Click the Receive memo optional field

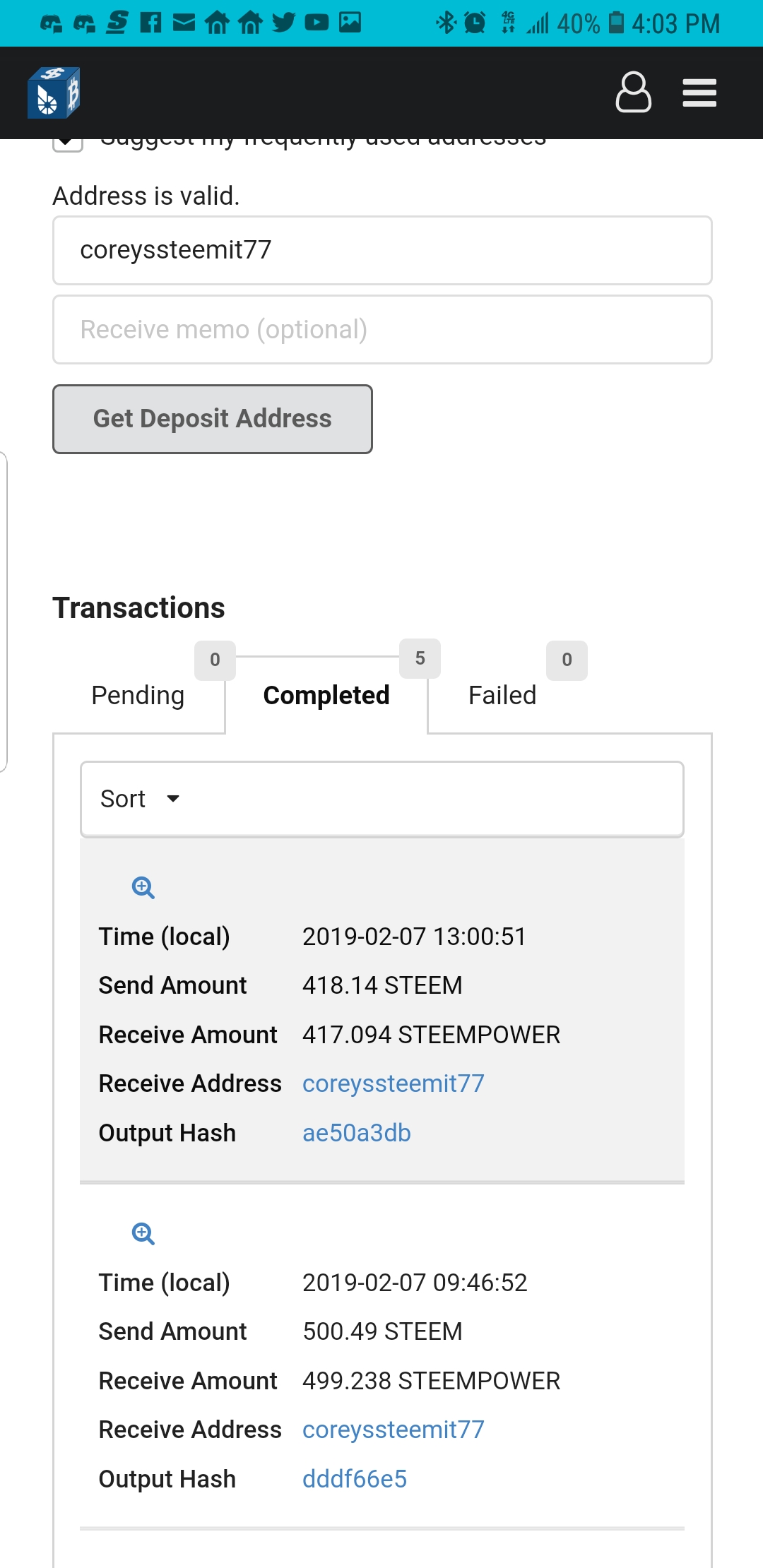[x=382, y=330]
